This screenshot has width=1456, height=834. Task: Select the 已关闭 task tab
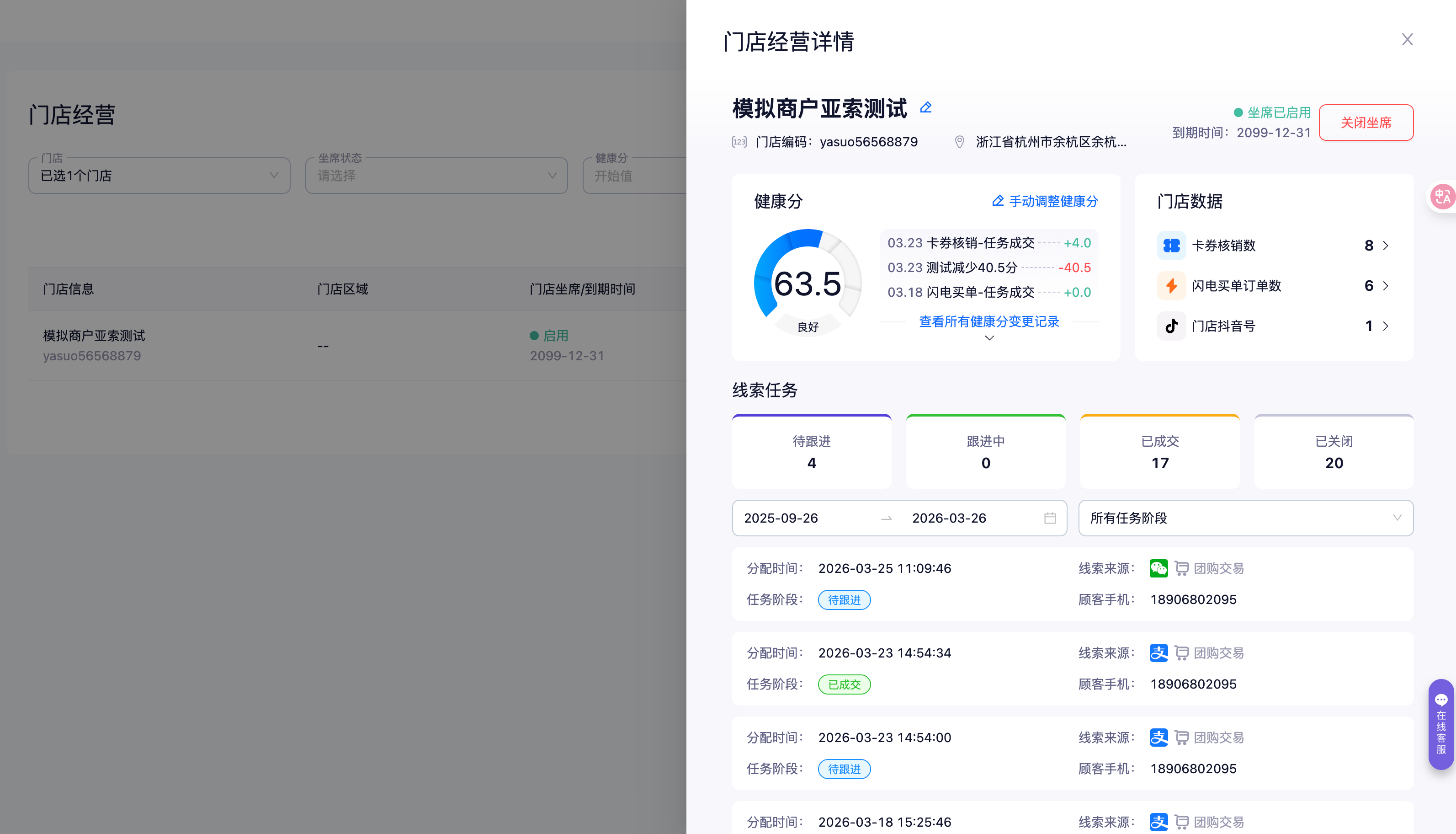(x=1334, y=452)
